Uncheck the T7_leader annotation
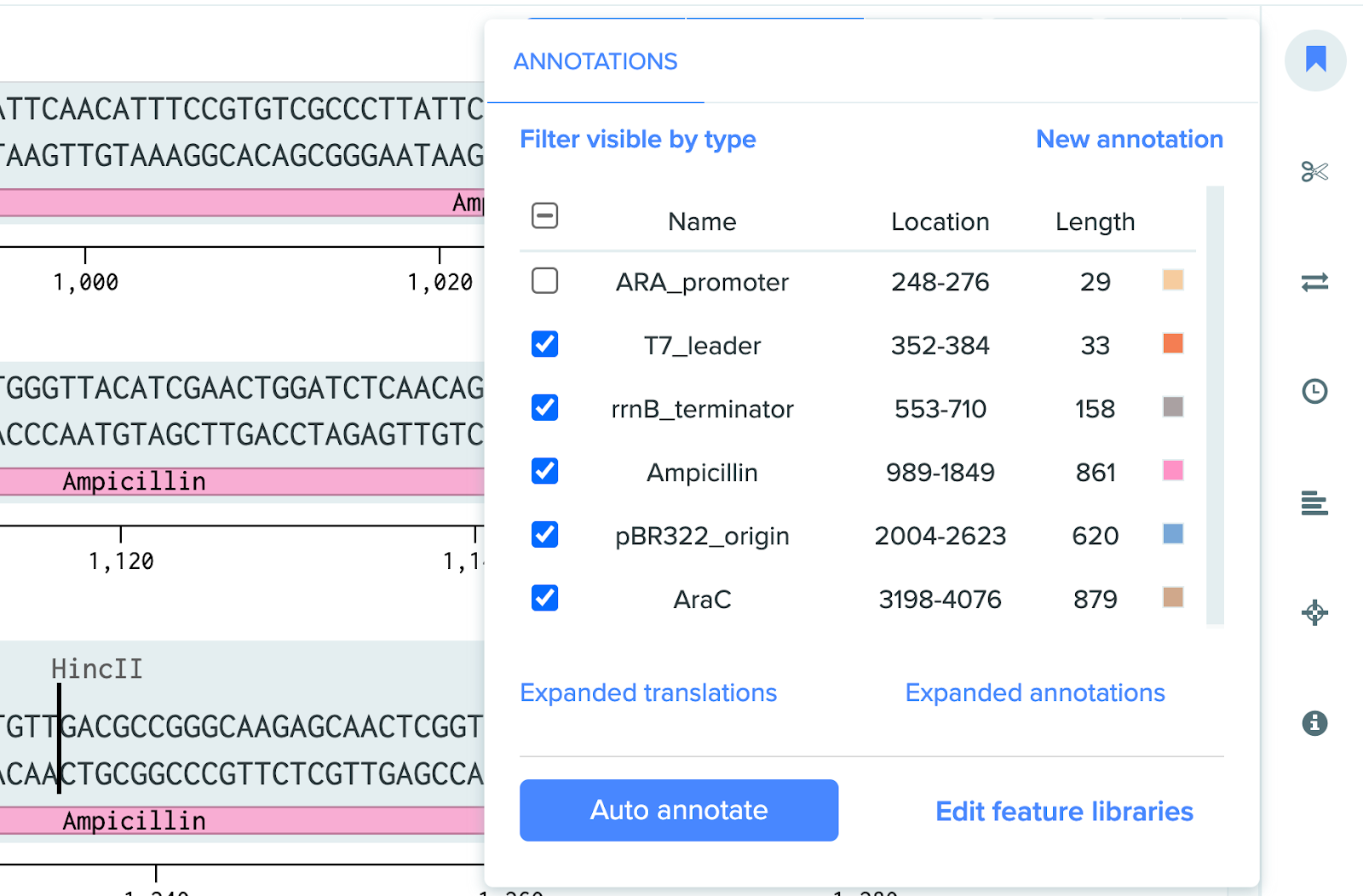Viewport: 1363px width, 896px height. (544, 344)
